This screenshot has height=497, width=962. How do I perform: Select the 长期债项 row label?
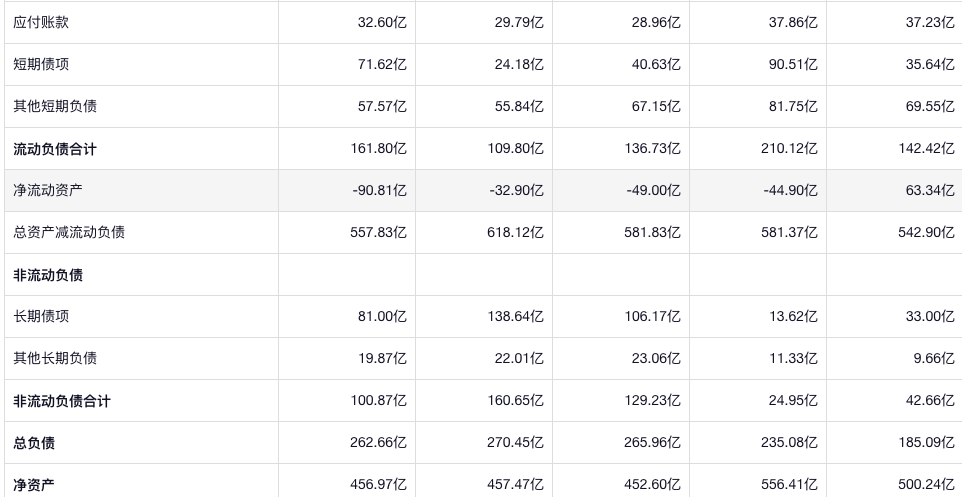coord(41,316)
